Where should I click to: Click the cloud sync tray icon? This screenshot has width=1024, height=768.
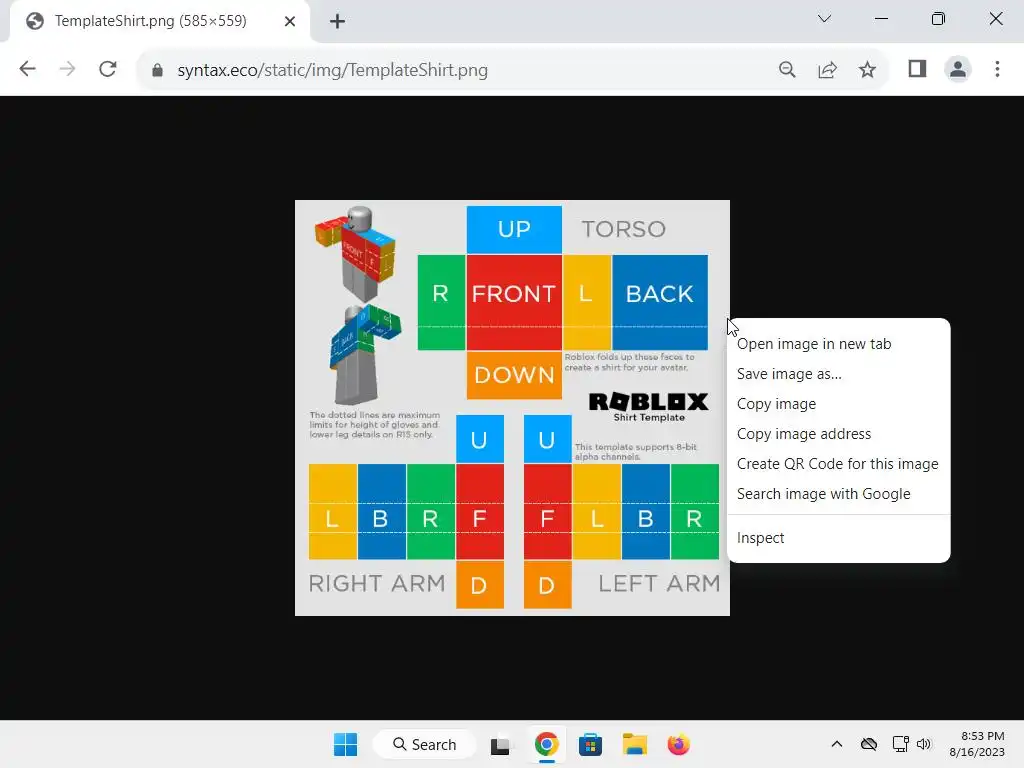(x=869, y=744)
